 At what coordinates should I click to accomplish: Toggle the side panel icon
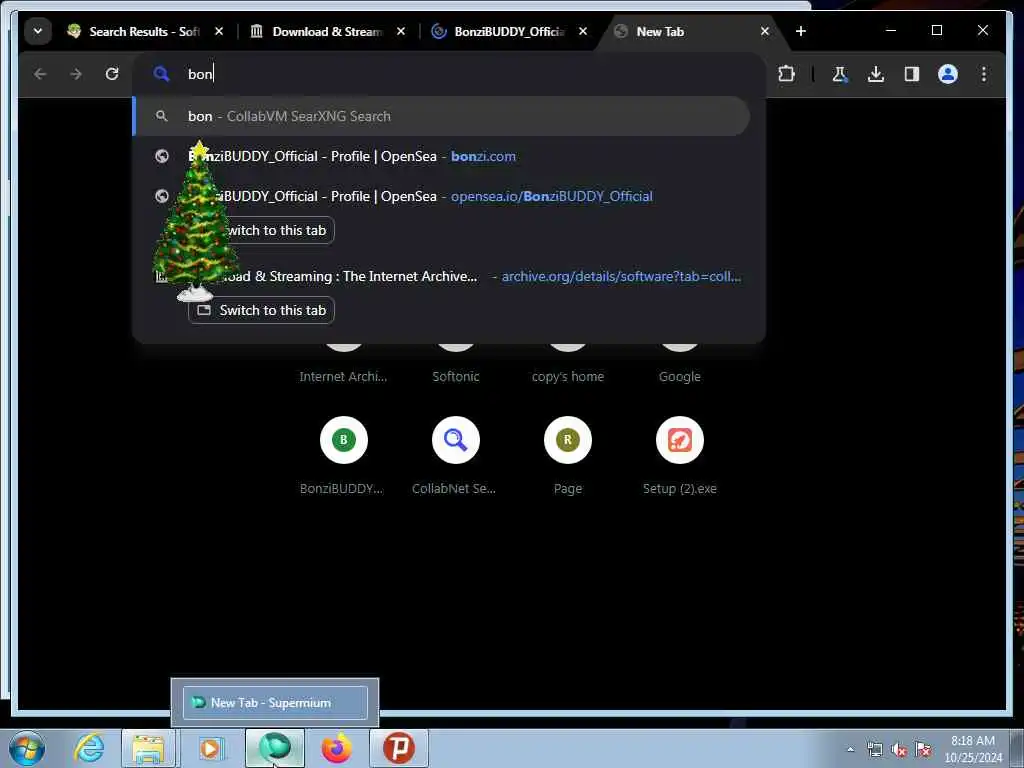pyautogui.click(x=912, y=74)
